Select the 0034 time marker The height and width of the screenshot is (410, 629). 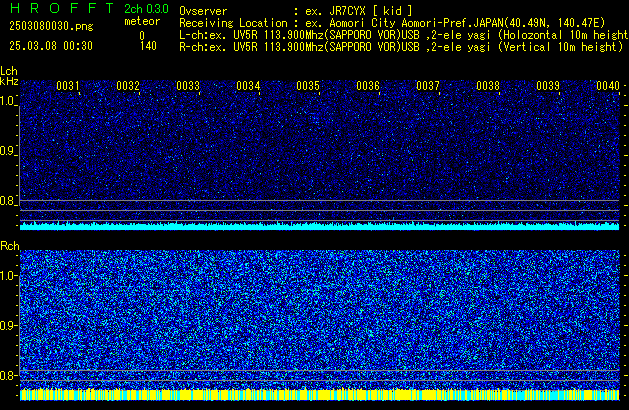tap(248, 86)
